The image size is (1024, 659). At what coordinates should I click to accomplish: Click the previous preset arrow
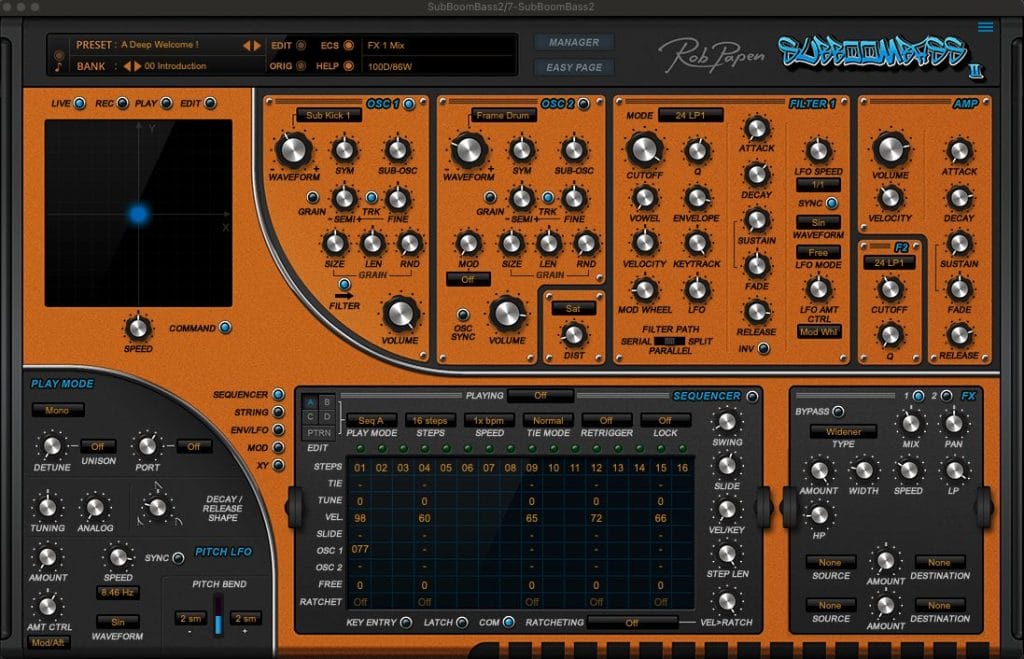[246, 46]
